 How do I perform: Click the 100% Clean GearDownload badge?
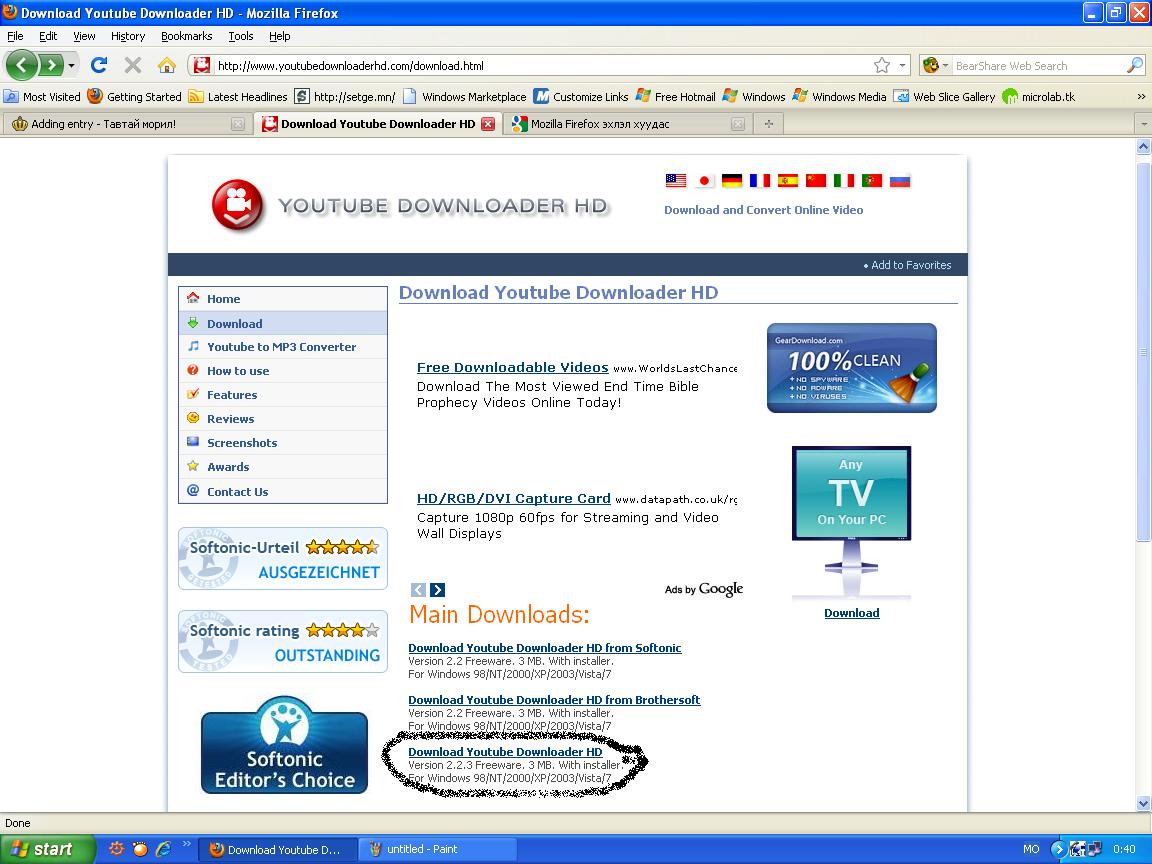point(852,368)
